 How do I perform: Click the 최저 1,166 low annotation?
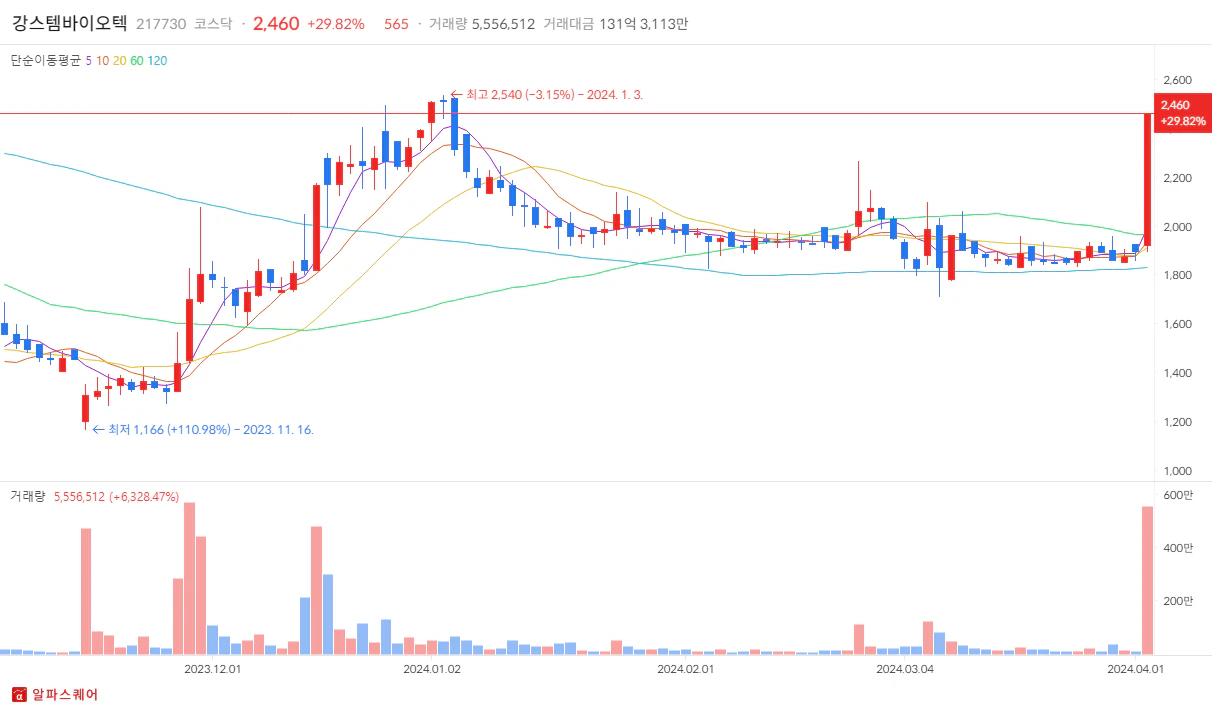coord(203,429)
